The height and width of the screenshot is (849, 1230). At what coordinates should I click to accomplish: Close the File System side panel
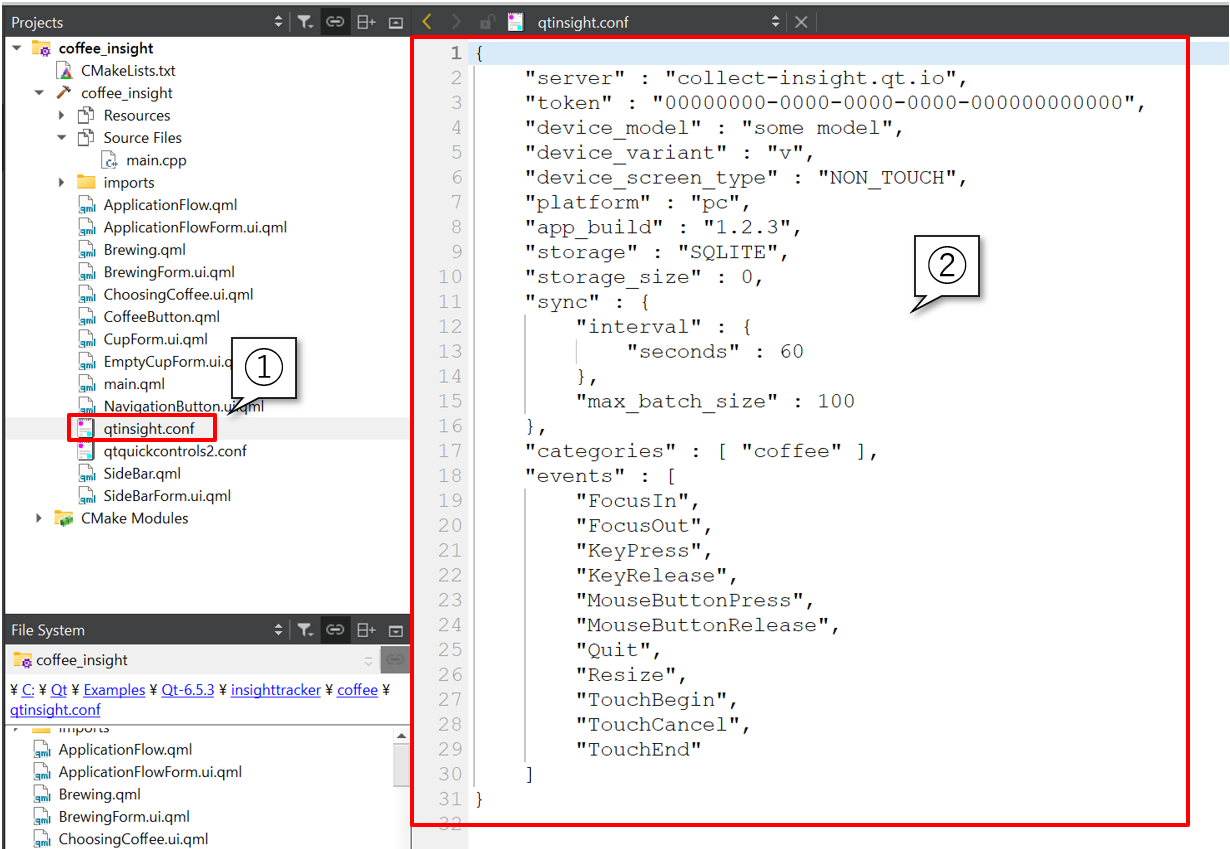pos(396,630)
